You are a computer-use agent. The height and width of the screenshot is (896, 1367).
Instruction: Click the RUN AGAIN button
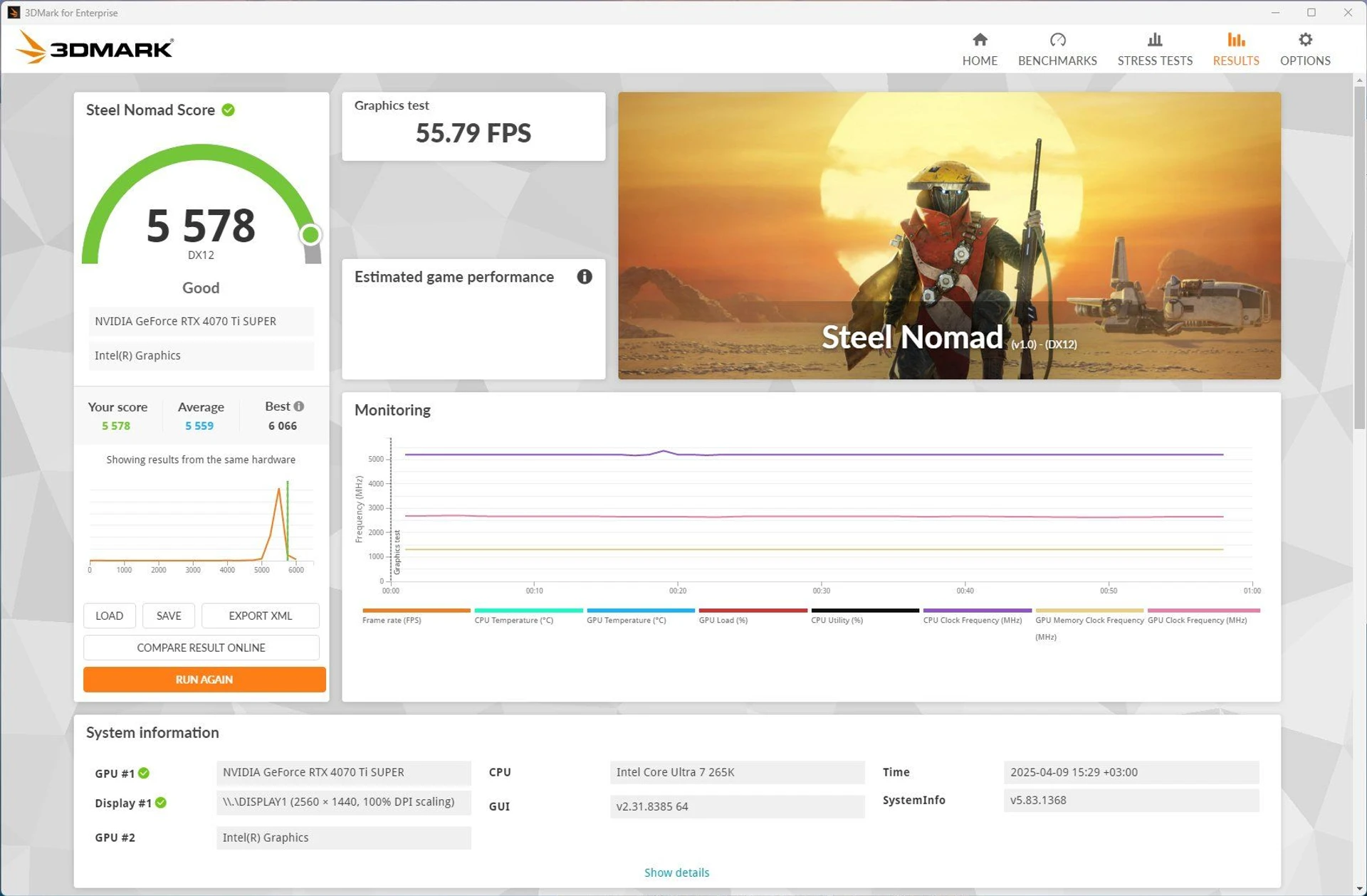coord(204,680)
